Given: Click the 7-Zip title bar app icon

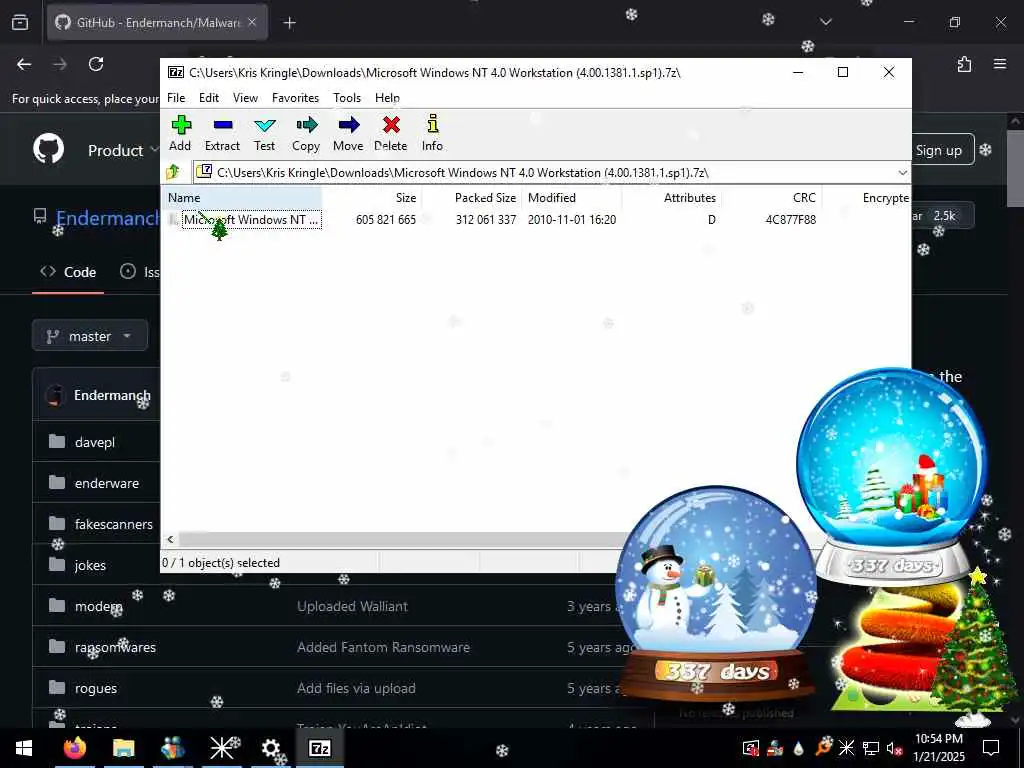Looking at the screenshot, I should click(x=176, y=72).
